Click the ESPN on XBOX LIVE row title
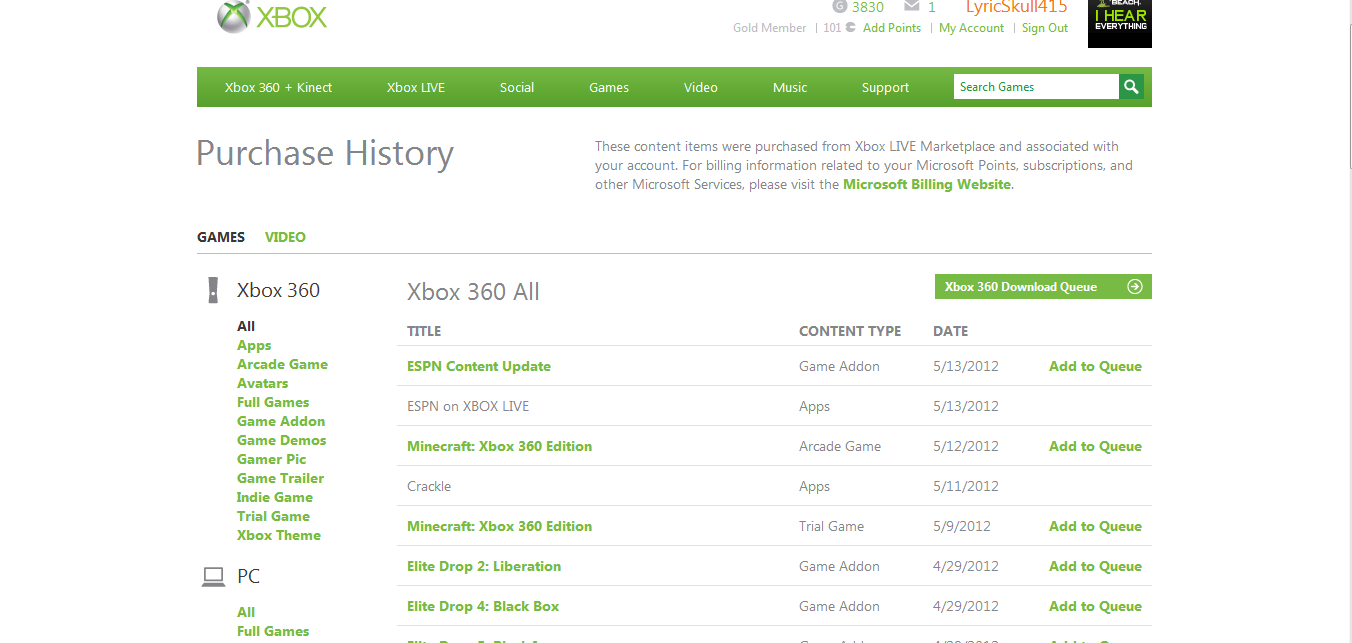Screen dimensions: 1352x643 click(x=468, y=406)
